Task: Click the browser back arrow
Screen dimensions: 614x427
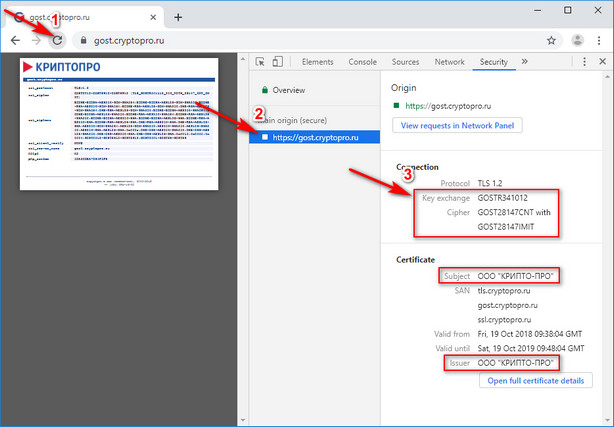Action: click(15, 40)
